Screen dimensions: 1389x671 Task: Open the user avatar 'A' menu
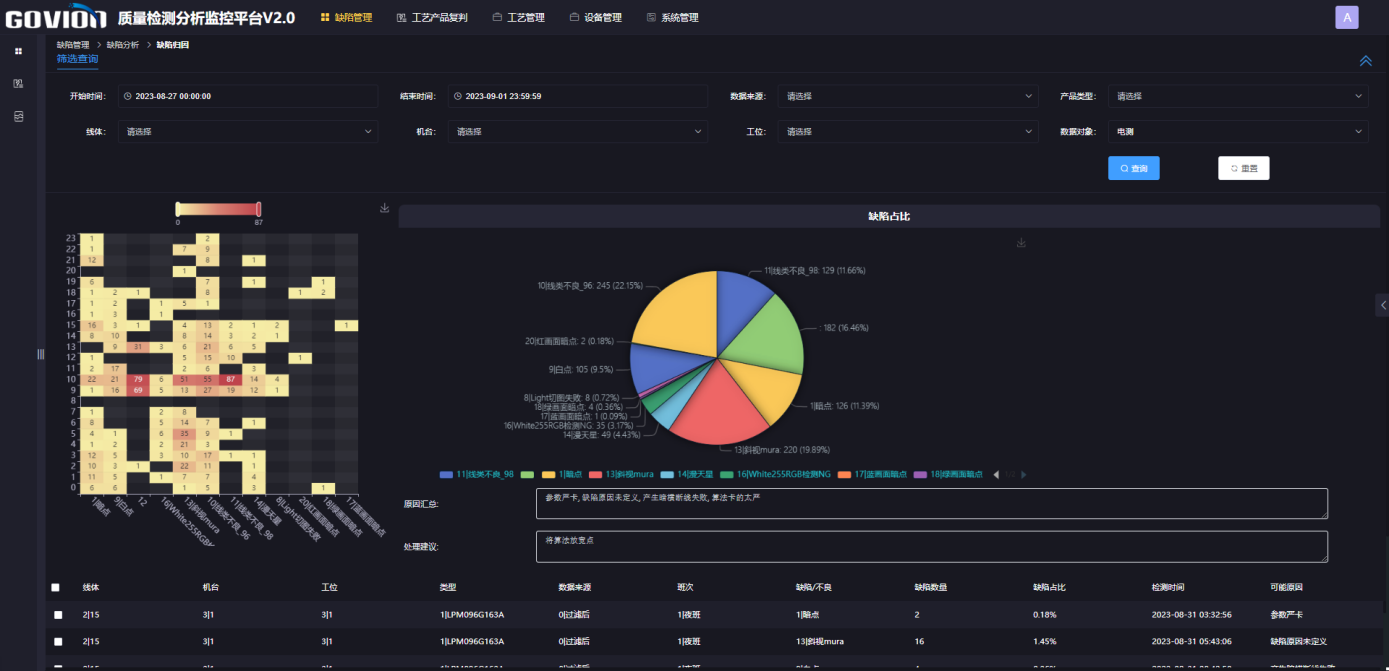1346,17
